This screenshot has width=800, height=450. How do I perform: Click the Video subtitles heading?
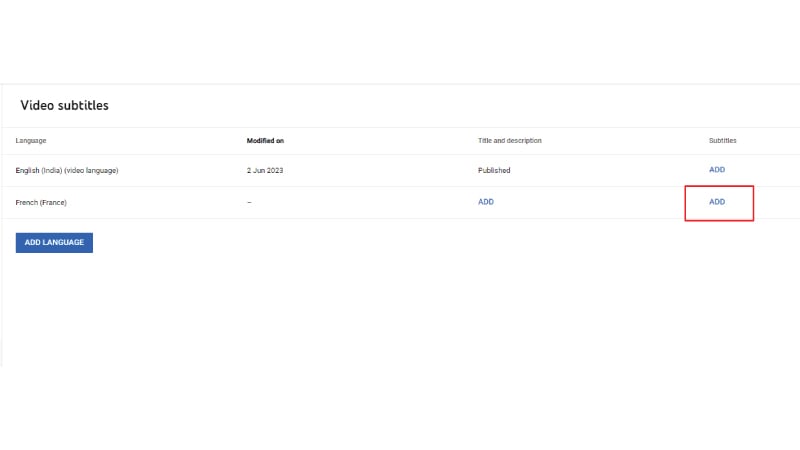[x=64, y=105]
